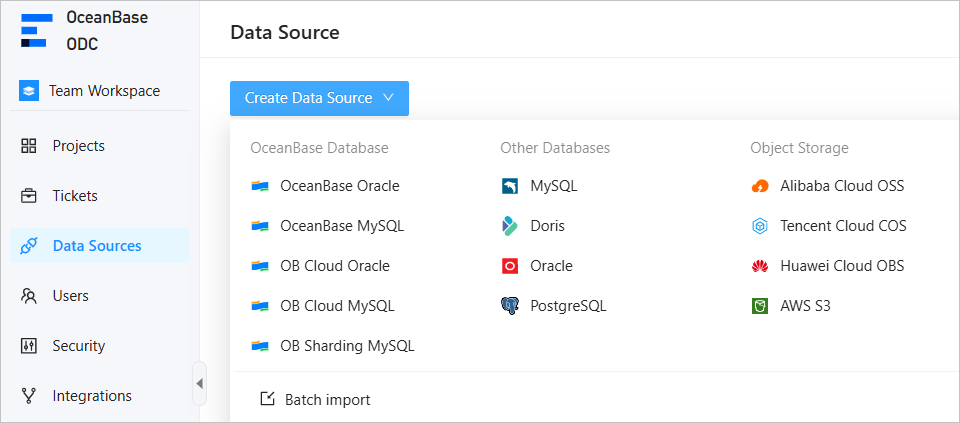Click the MySQL dolphin icon
Screen dimensions: 960x423
pyautogui.click(x=510, y=186)
